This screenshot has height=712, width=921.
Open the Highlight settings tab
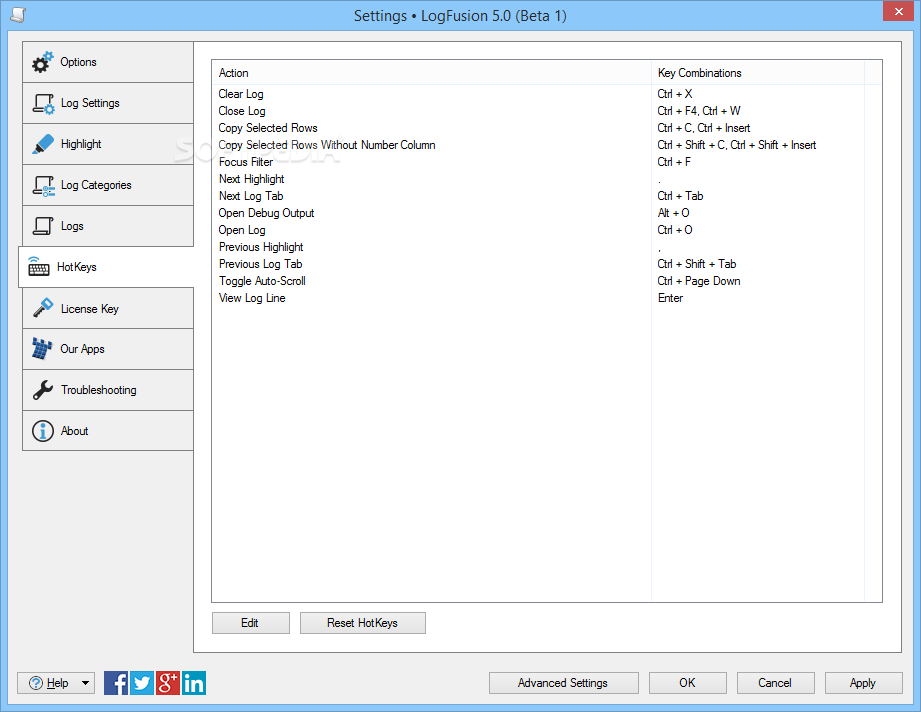point(108,145)
